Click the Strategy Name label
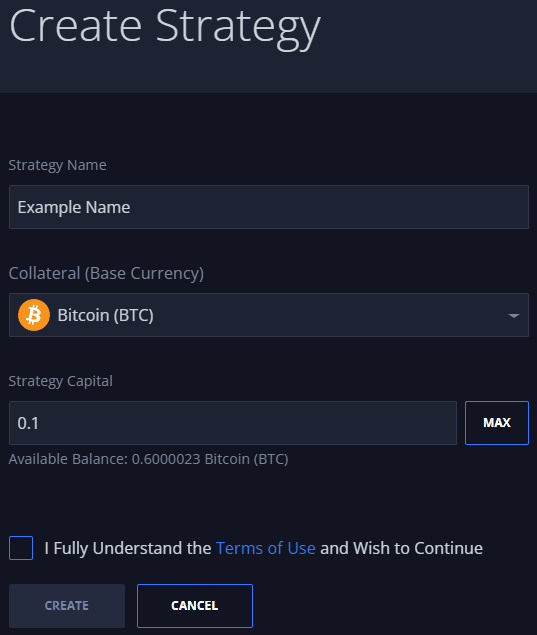This screenshot has width=537, height=635. pos(58,165)
